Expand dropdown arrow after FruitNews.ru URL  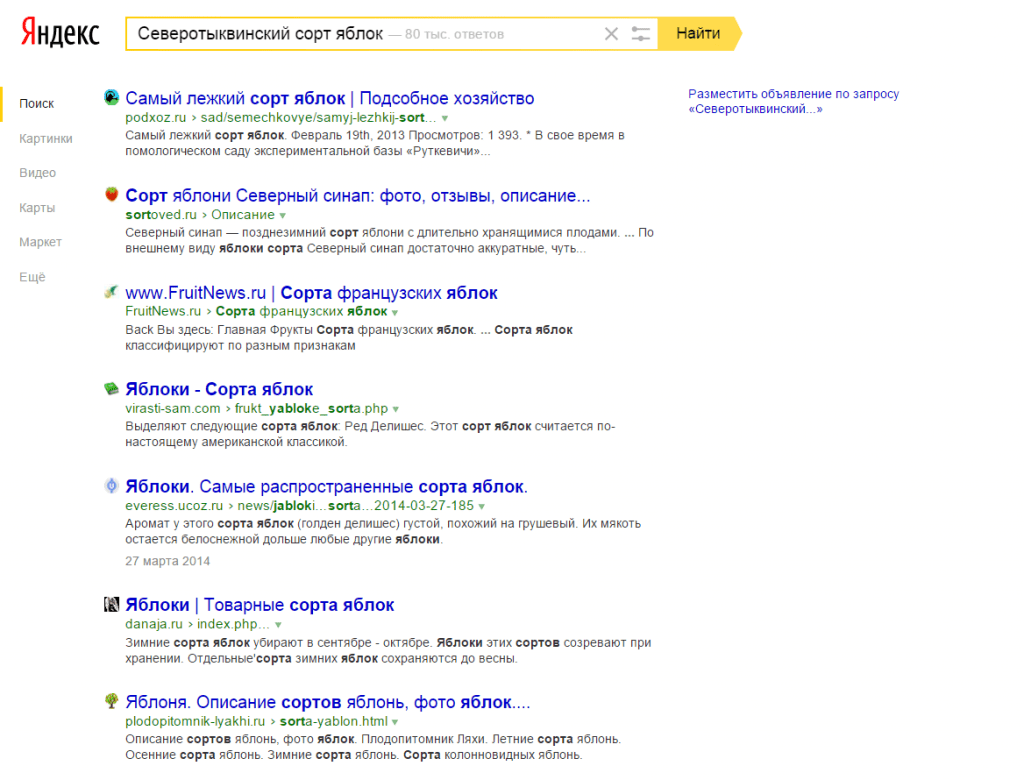click(x=394, y=312)
